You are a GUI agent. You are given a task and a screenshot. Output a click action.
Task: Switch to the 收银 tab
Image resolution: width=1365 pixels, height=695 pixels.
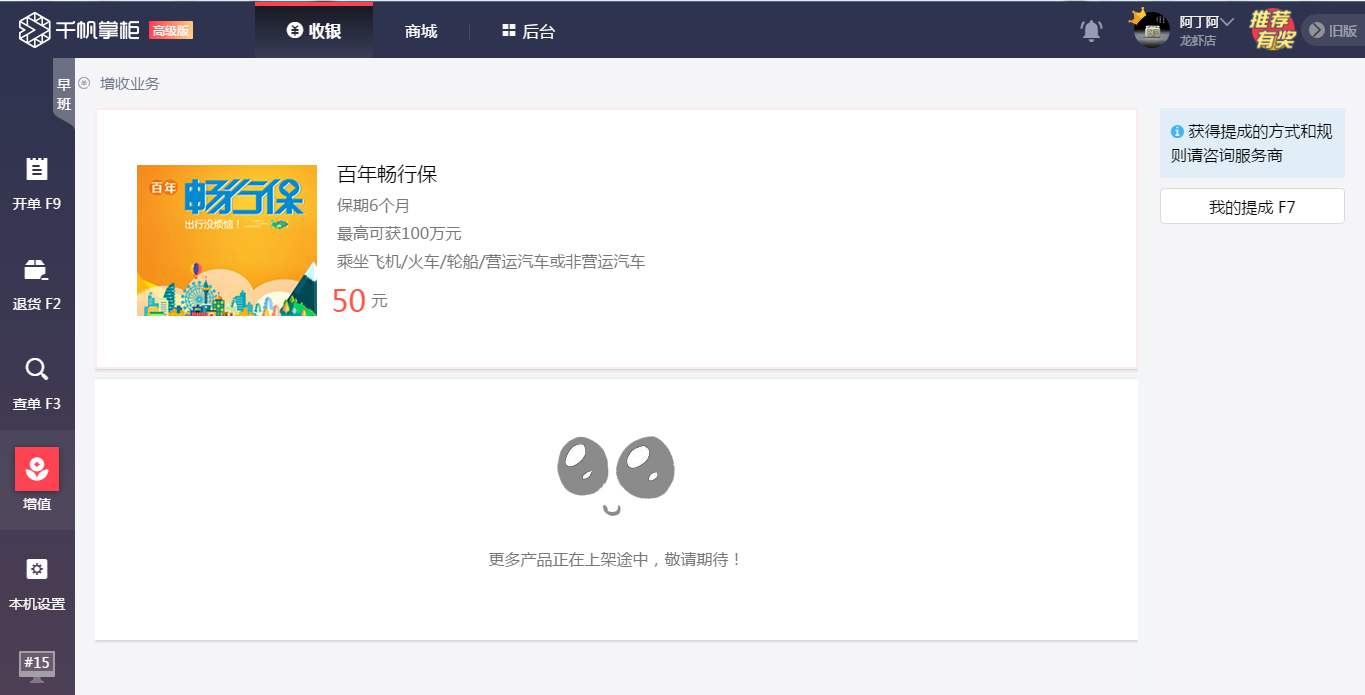[x=313, y=29]
